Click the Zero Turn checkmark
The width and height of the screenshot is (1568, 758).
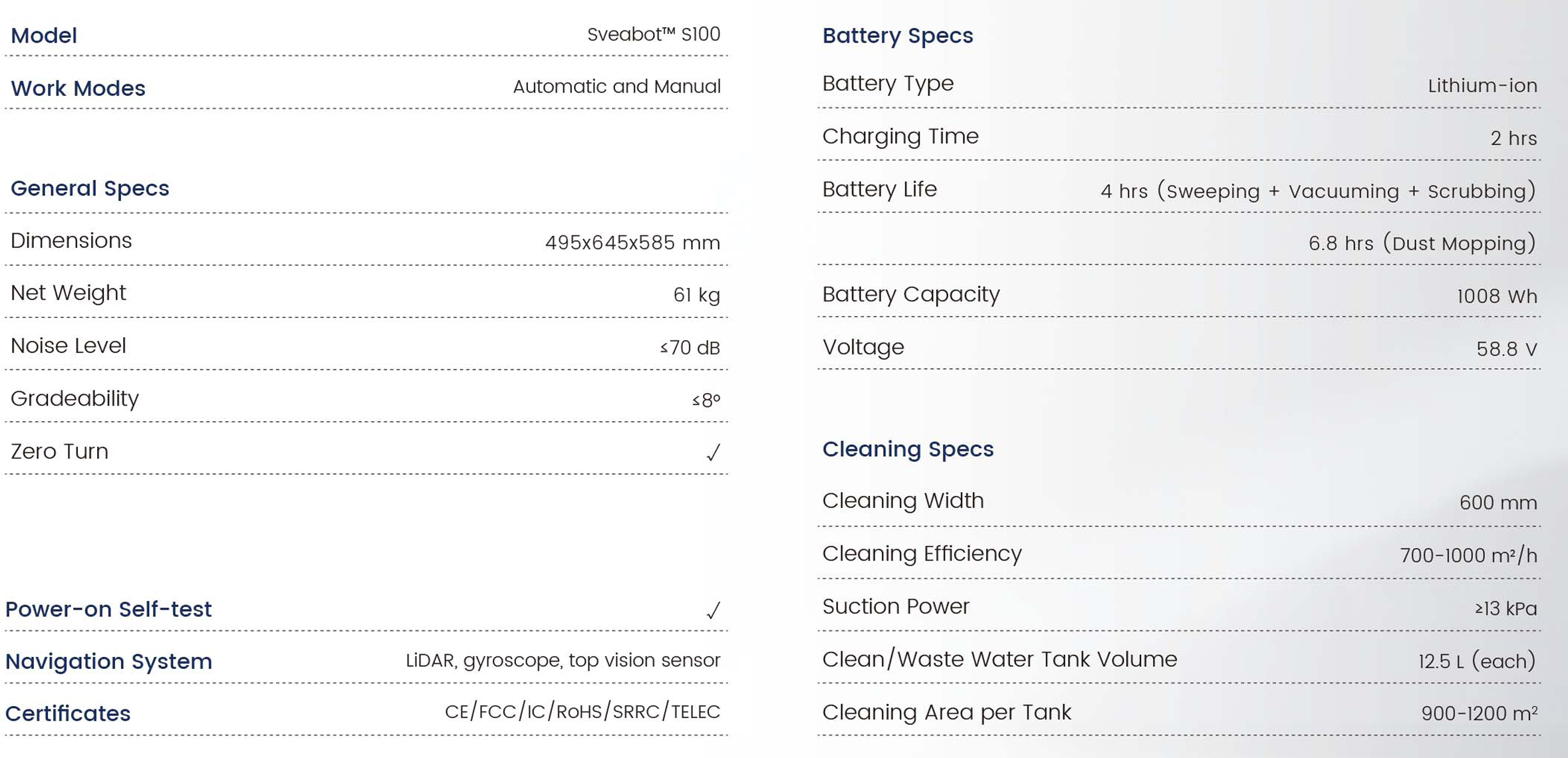[x=713, y=453]
